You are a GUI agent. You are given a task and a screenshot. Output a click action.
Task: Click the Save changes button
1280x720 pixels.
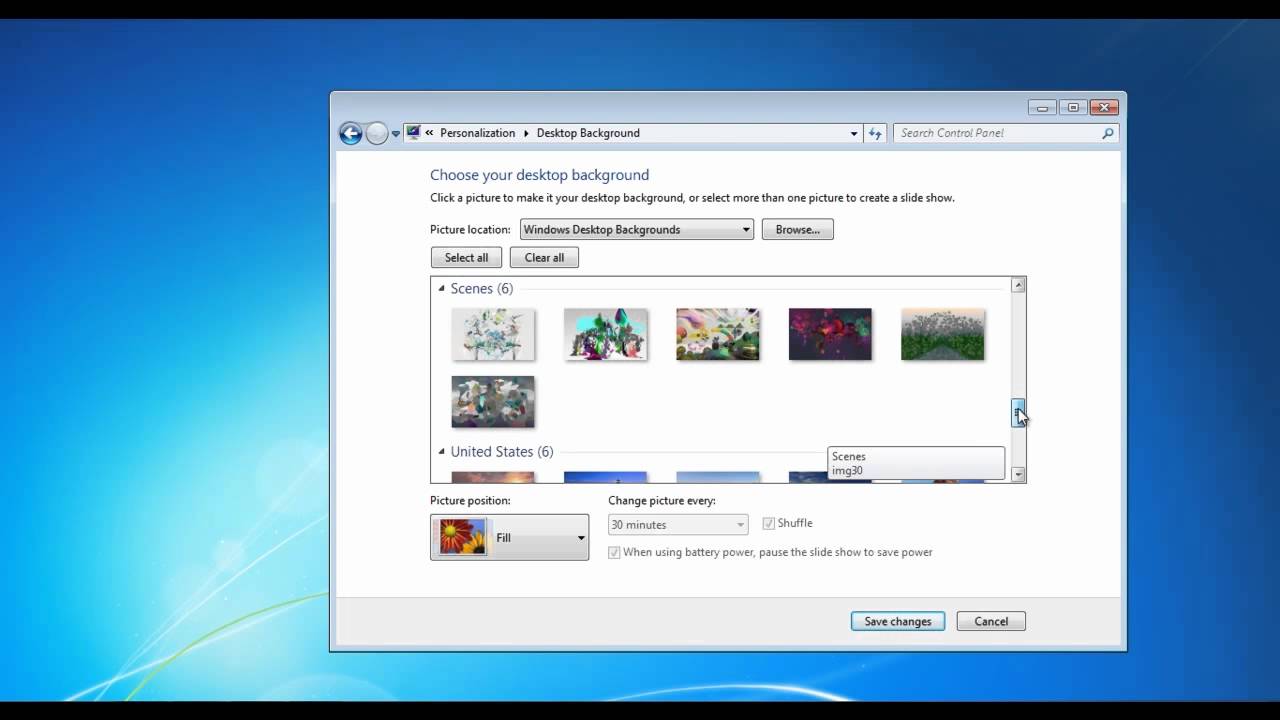(897, 621)
